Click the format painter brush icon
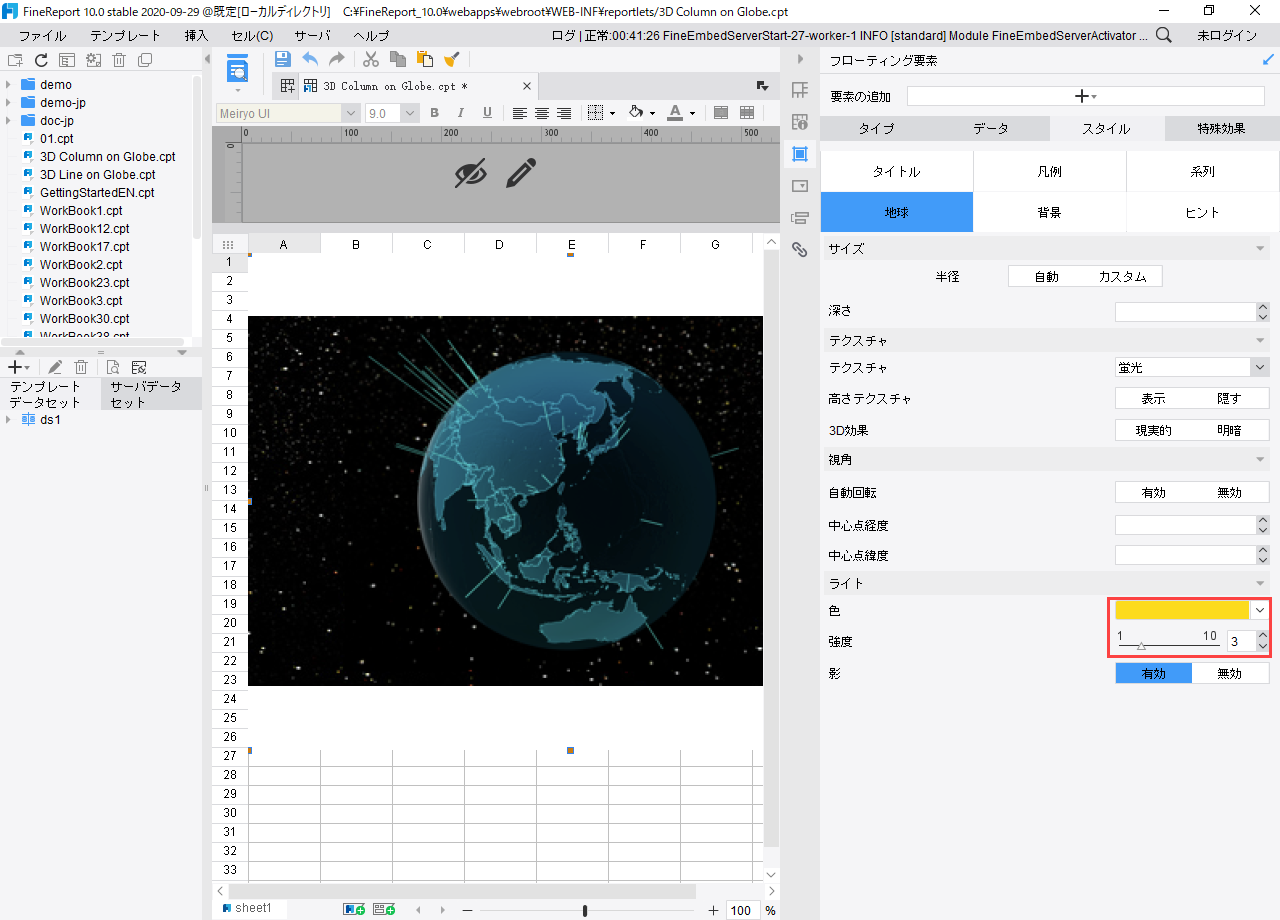Viewport: 1280px width, 920px height. tap(452, 59)
